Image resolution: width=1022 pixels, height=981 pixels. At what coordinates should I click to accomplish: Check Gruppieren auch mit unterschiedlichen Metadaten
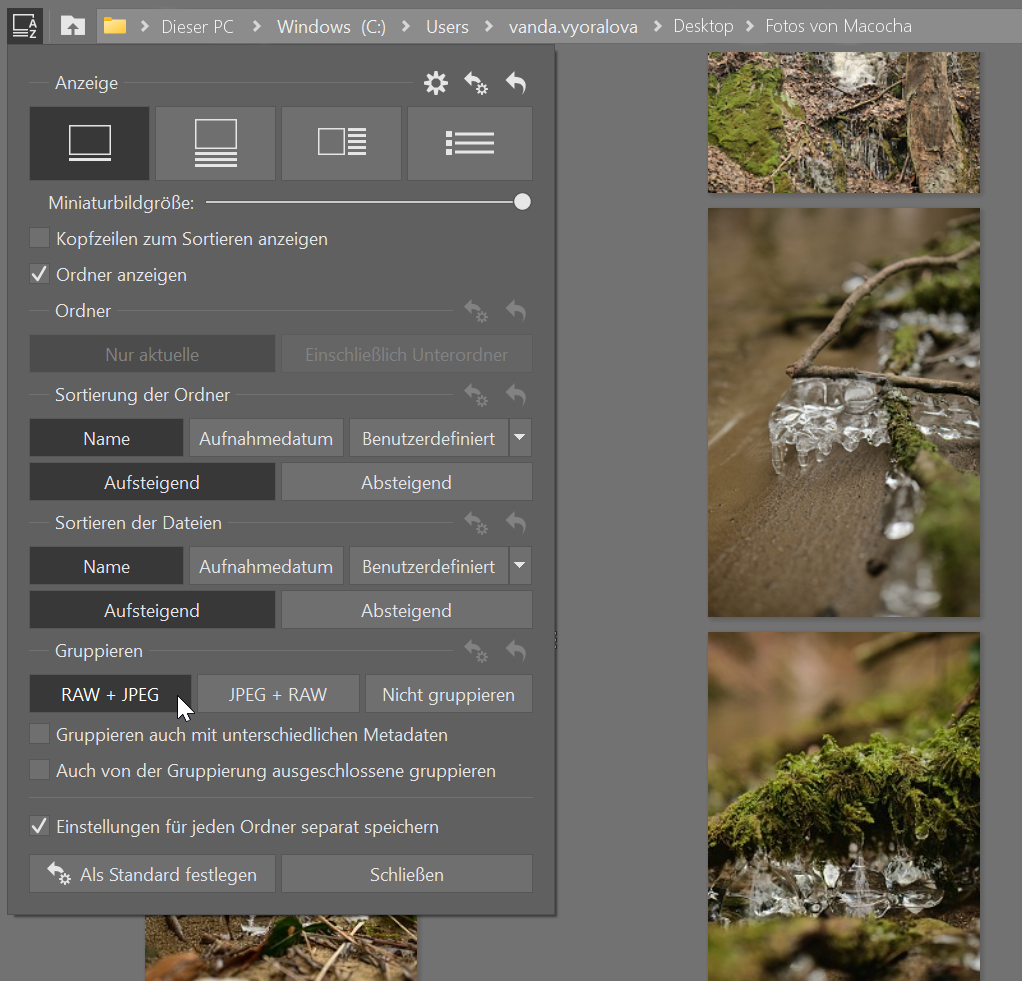(39, 733)
